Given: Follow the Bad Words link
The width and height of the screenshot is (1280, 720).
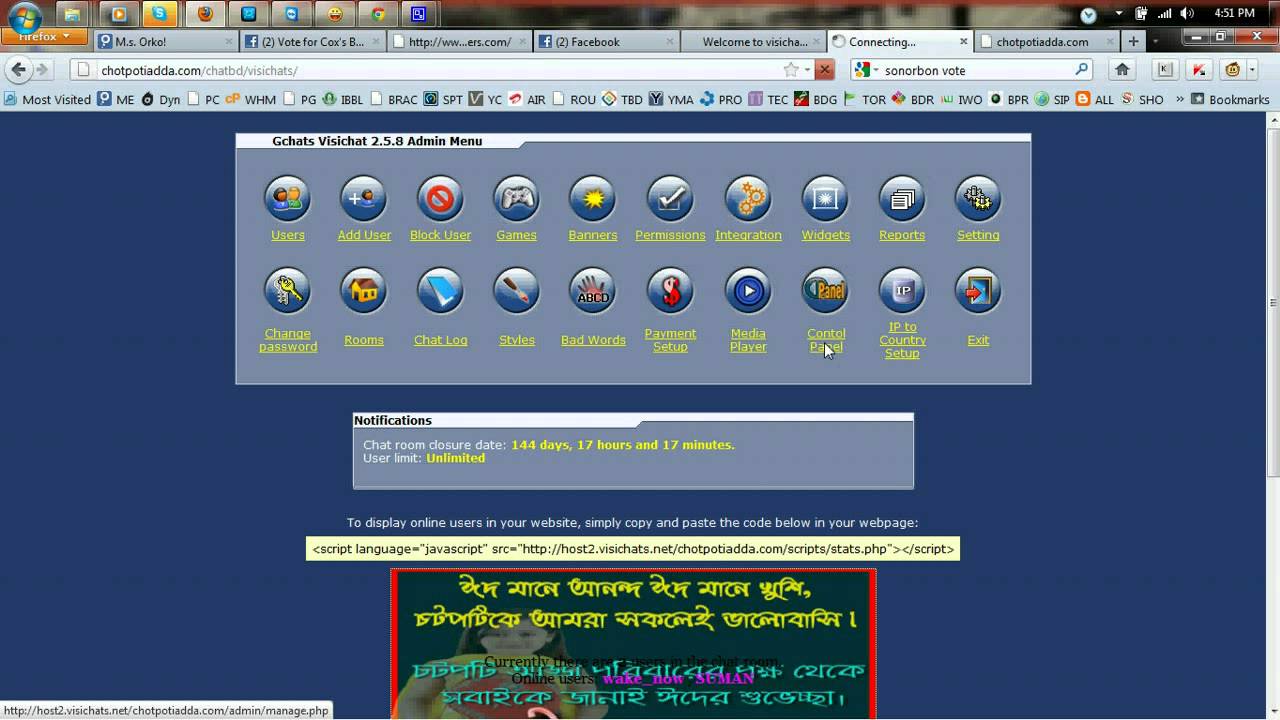Looking at the screenshot, I should coord(593,340).
